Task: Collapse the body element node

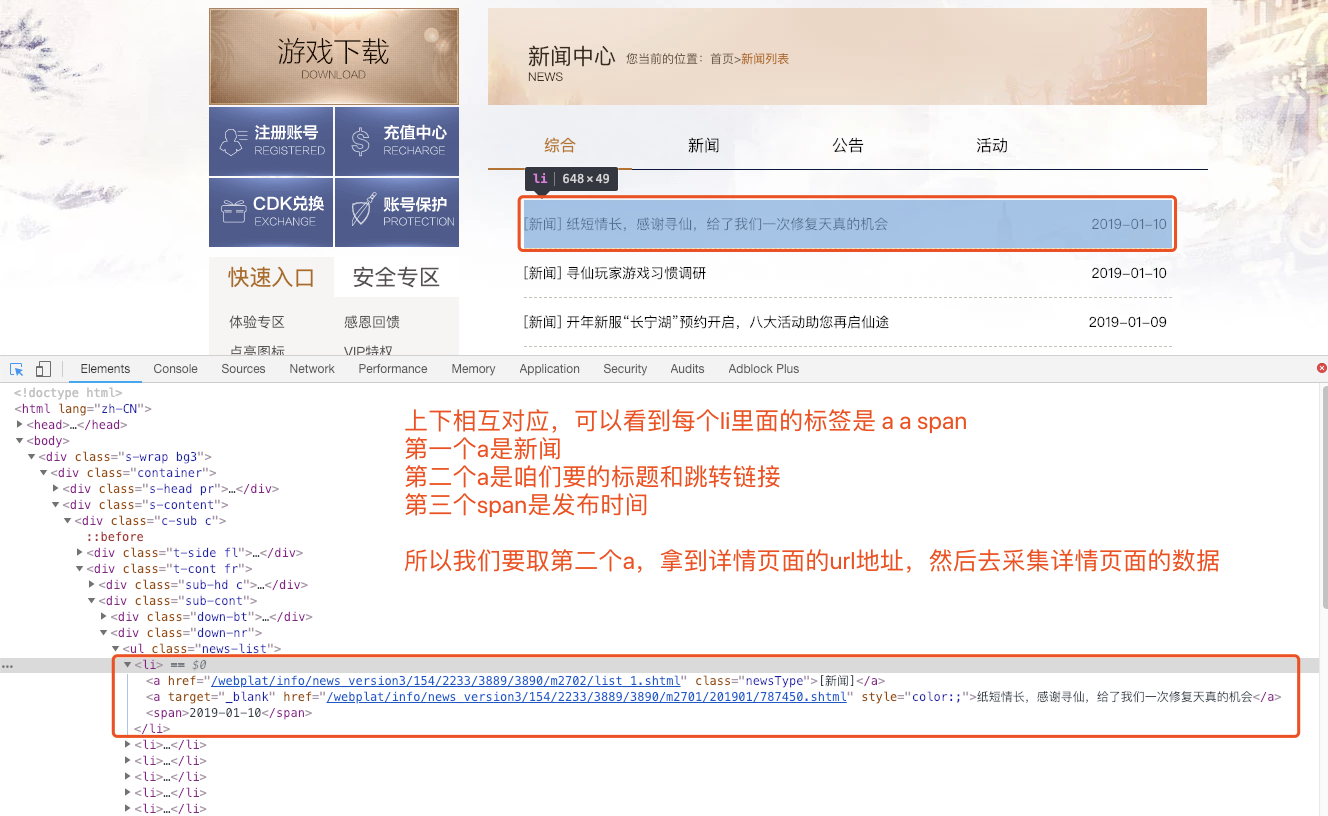Action: 20,441
